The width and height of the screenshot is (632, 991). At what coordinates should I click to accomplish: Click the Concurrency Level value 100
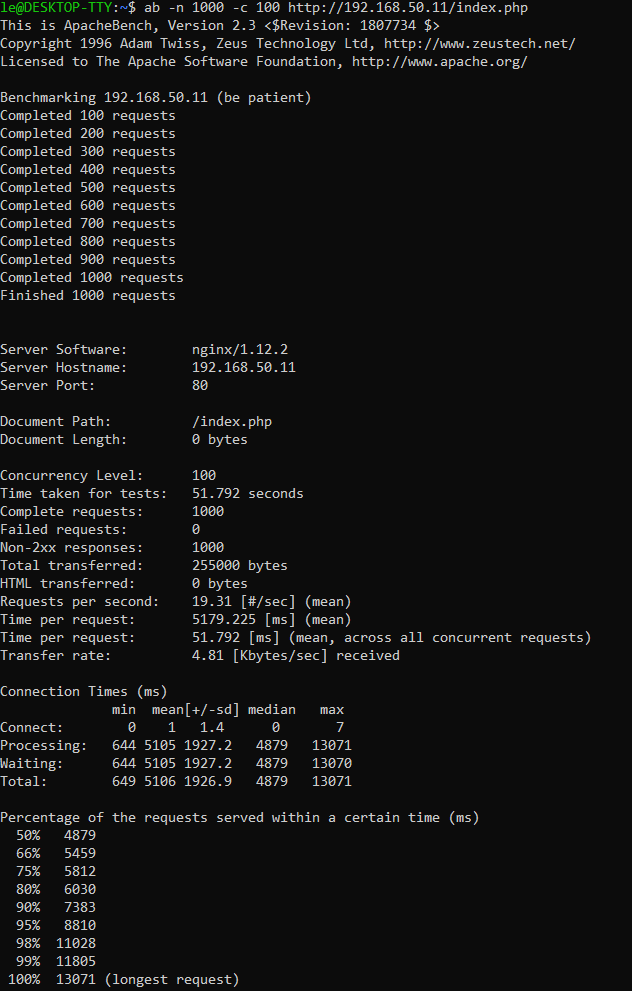(x=204, y=475)
